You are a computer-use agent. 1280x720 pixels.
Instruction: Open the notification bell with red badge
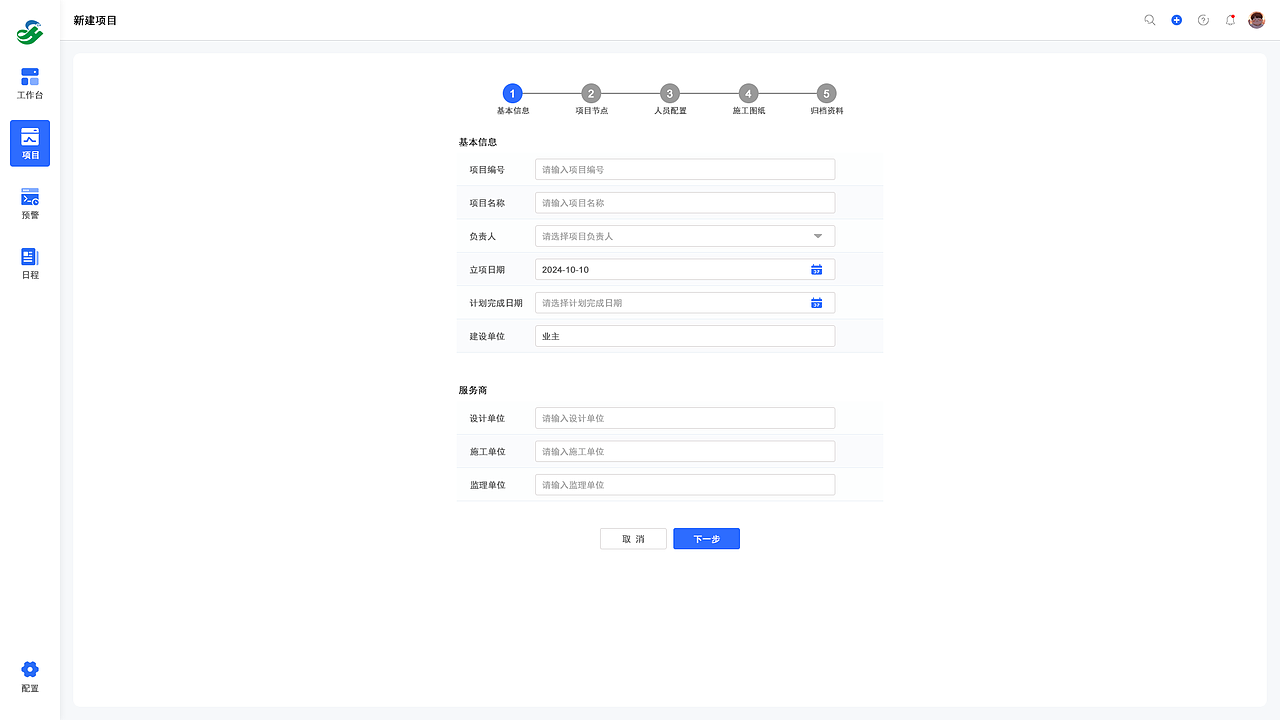(x=1230, y=19)
